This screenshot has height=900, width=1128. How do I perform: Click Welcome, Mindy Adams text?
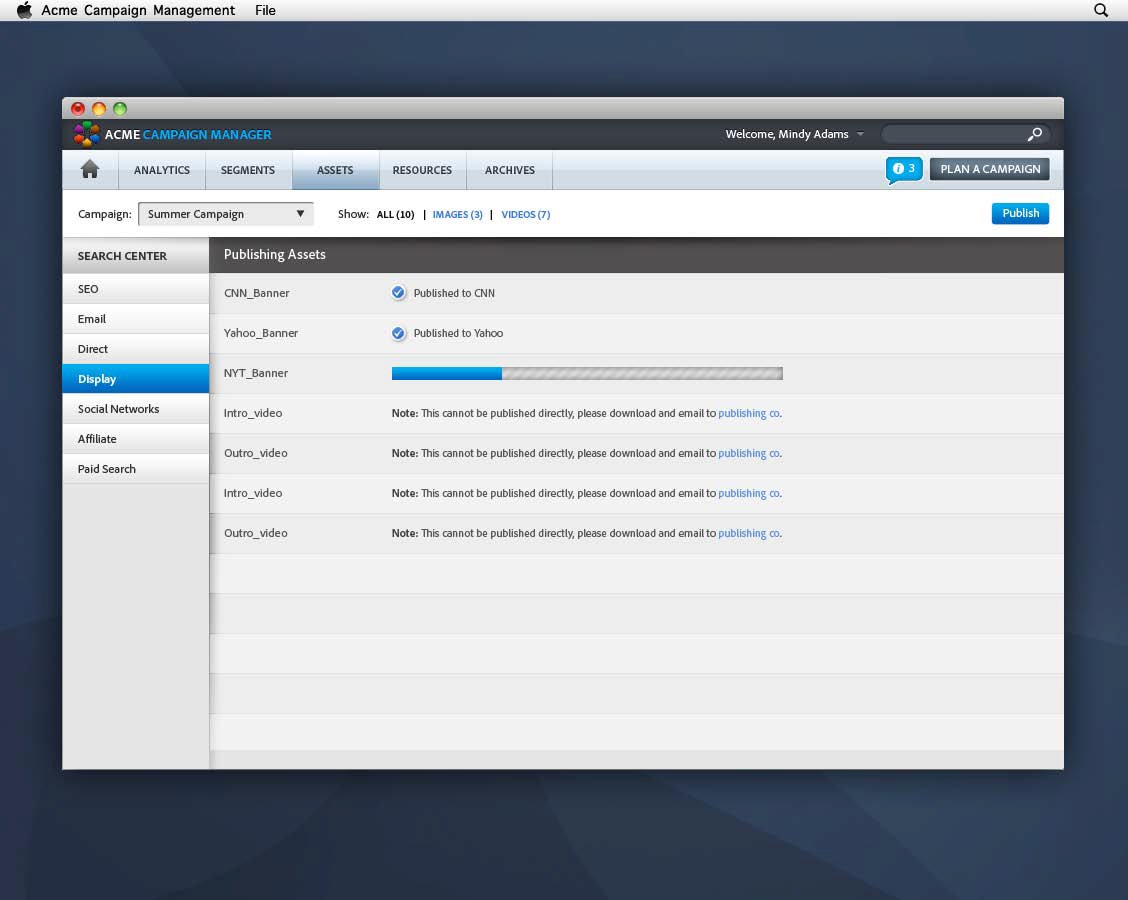pyautogui.click(x=786, y=135)
